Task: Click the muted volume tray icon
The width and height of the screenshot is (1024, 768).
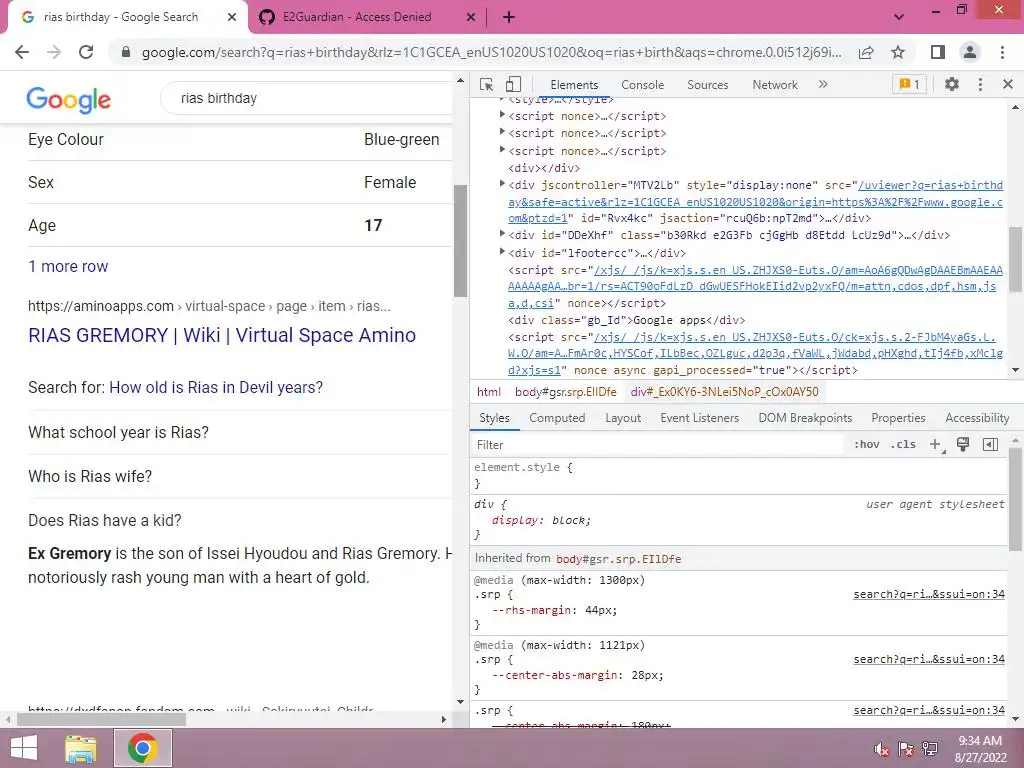Action: 881,749
